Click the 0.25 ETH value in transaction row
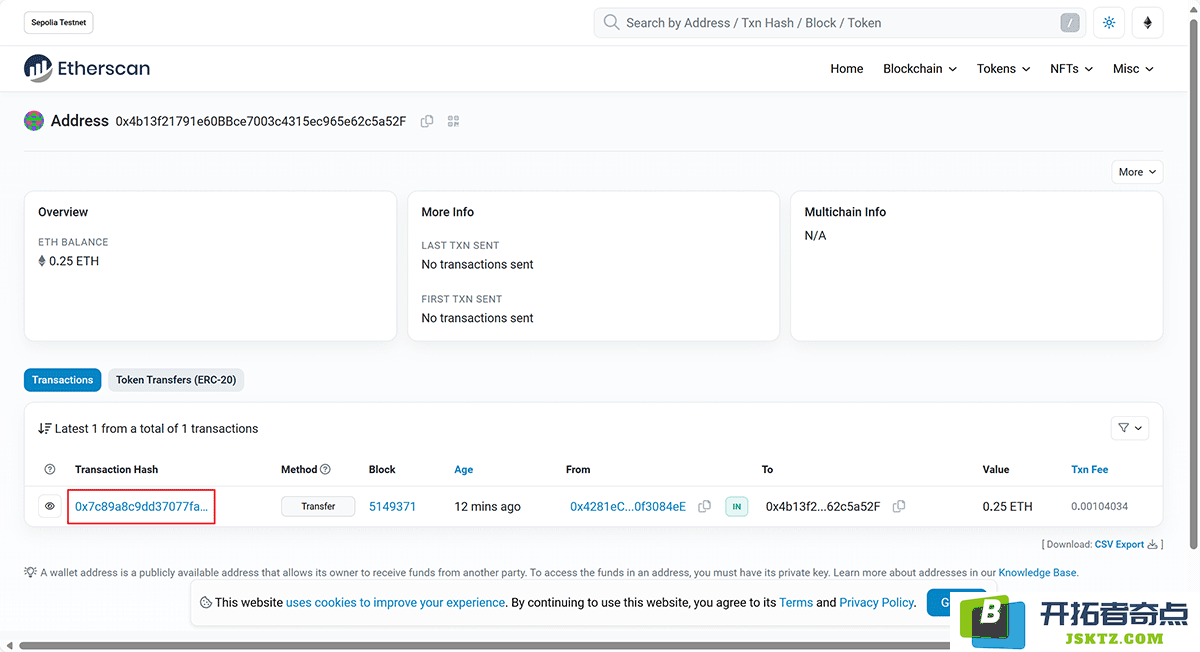This screenshot has width=1200, height=652. click(1008, 507)
